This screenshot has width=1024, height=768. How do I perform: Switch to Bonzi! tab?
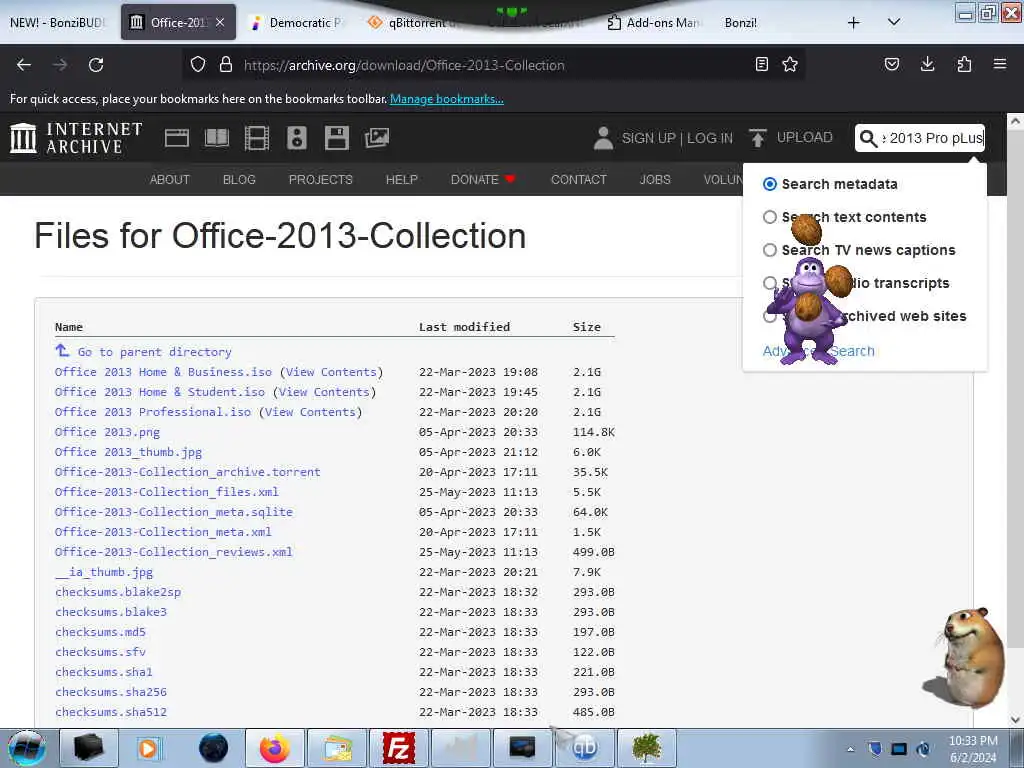[741, 22]
